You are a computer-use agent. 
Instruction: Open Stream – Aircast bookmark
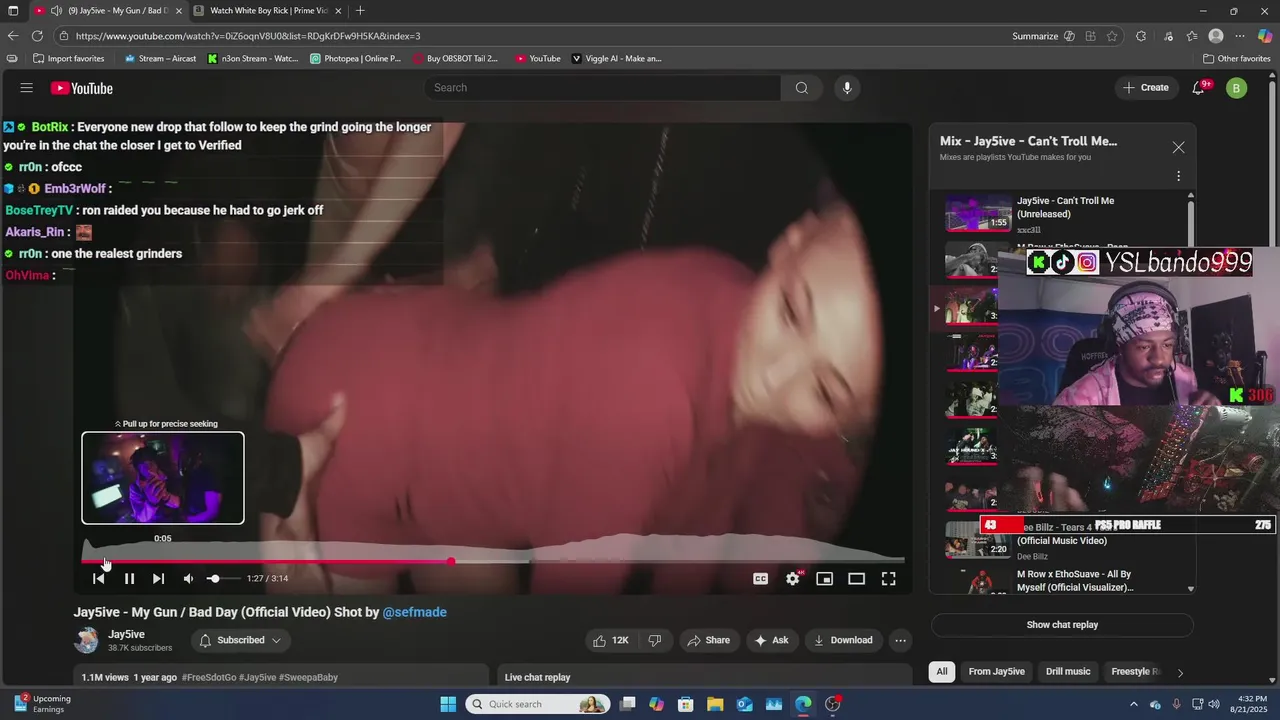click(160, 59)
